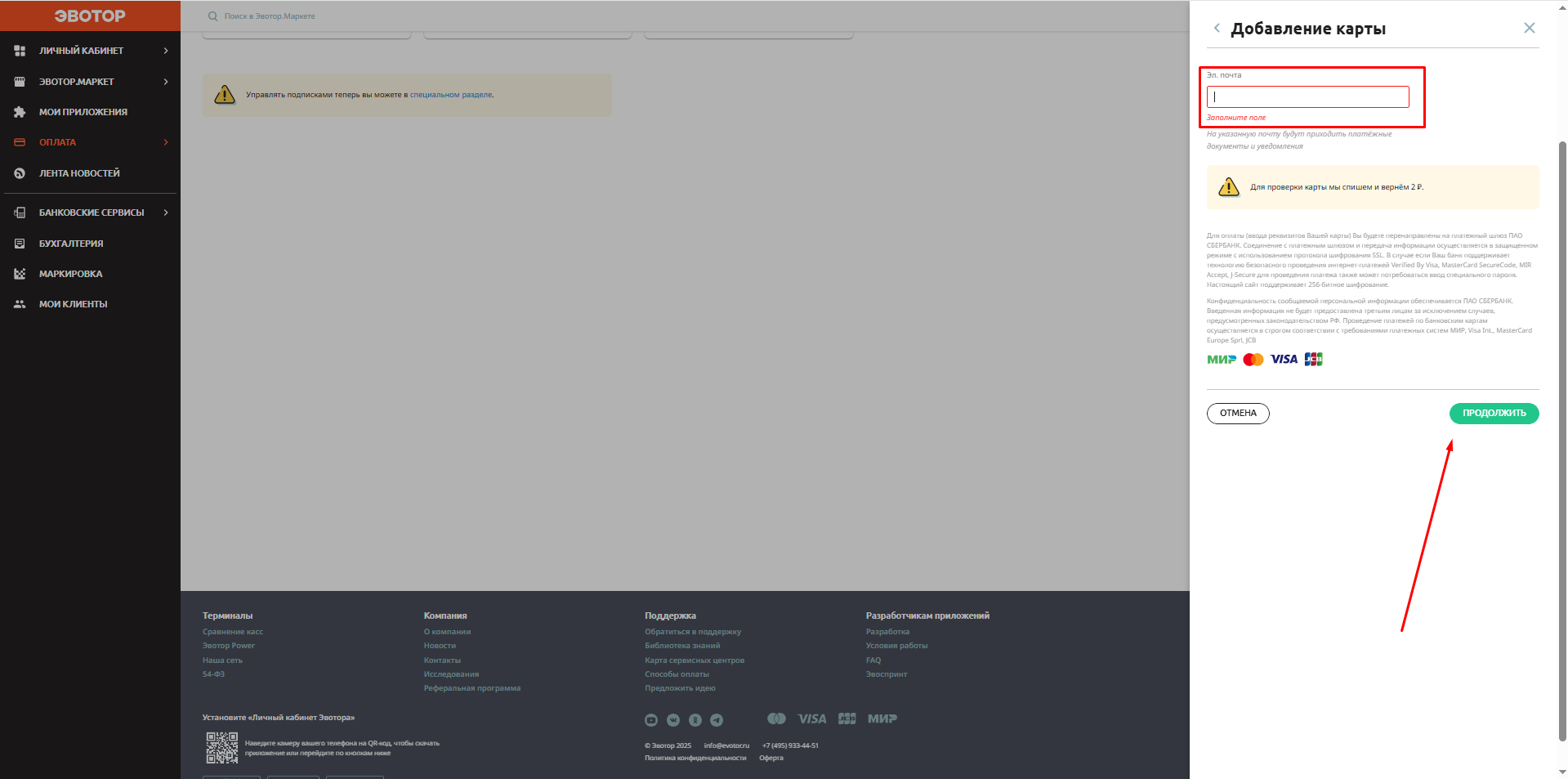Open the Telegram icon in footer
Screen dimensions: 1568x779
pos(717,720)
